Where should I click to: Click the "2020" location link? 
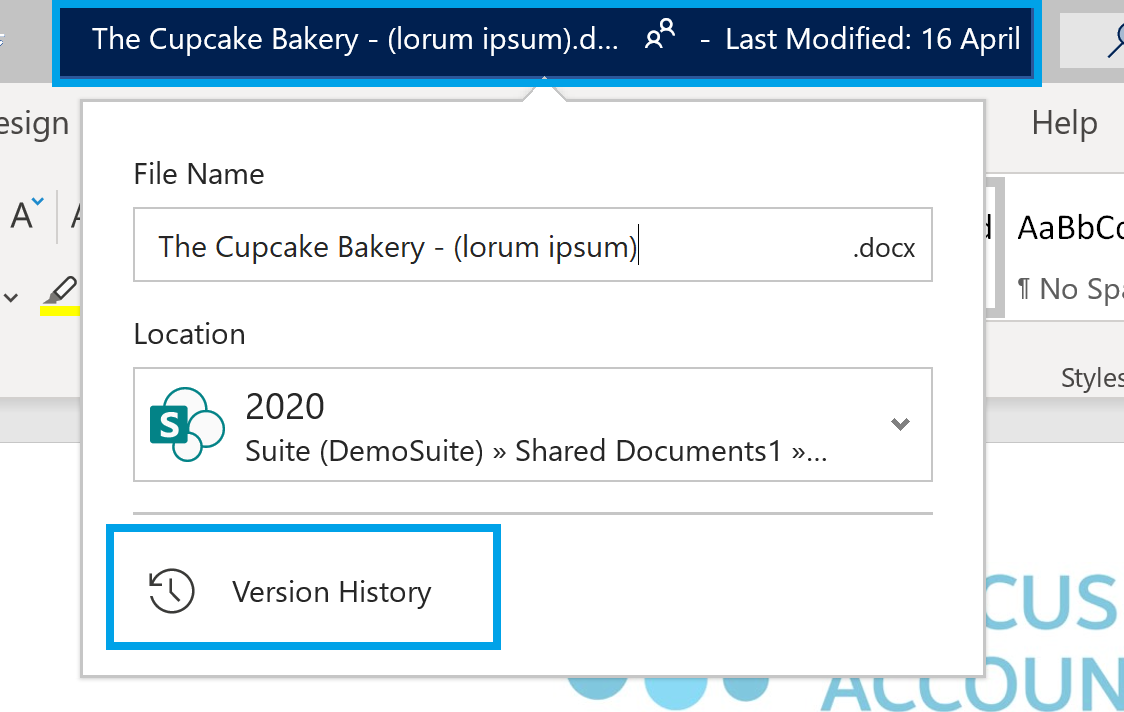click(x=284, y=406)
